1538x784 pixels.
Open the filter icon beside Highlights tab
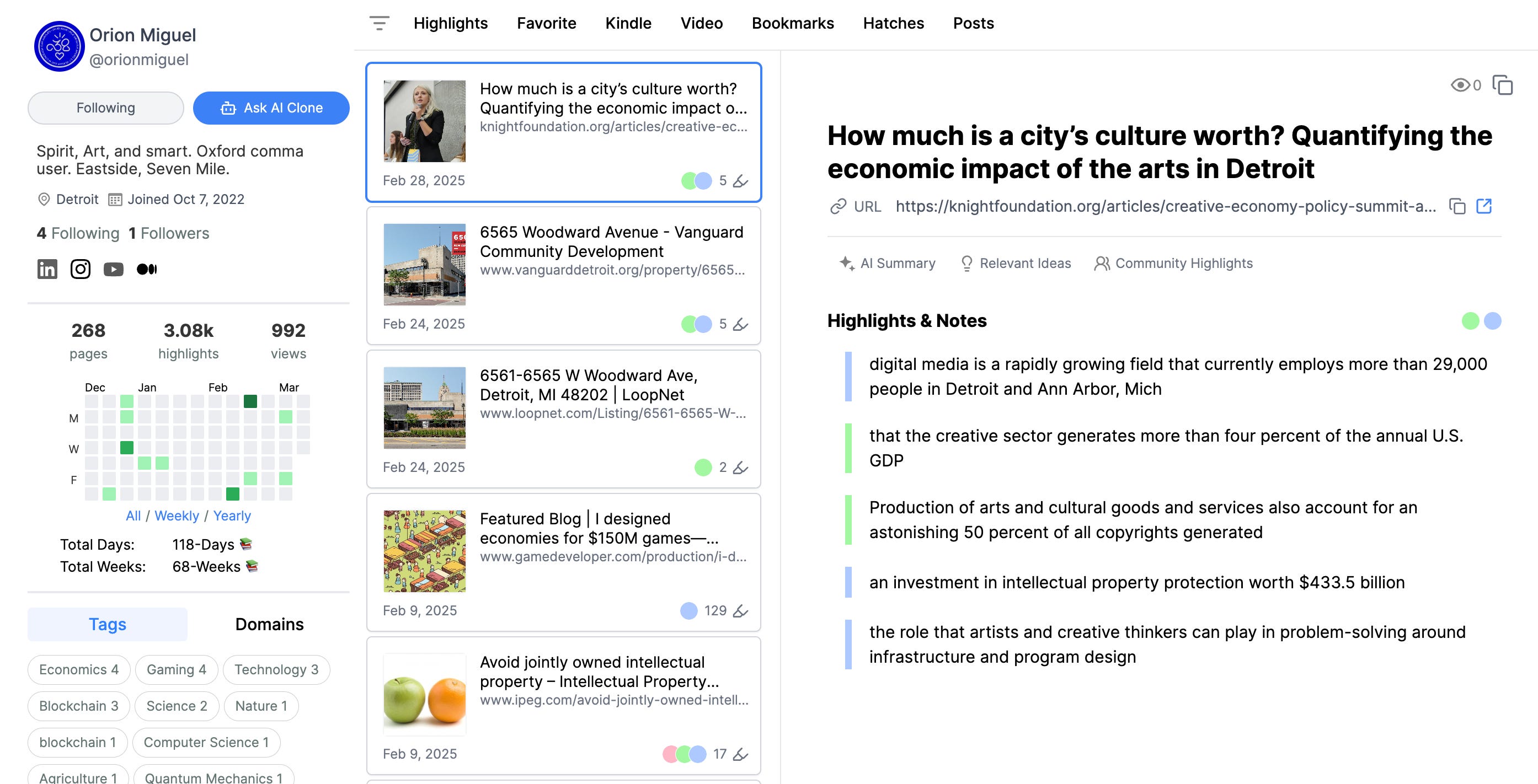(x=379, y=23)
